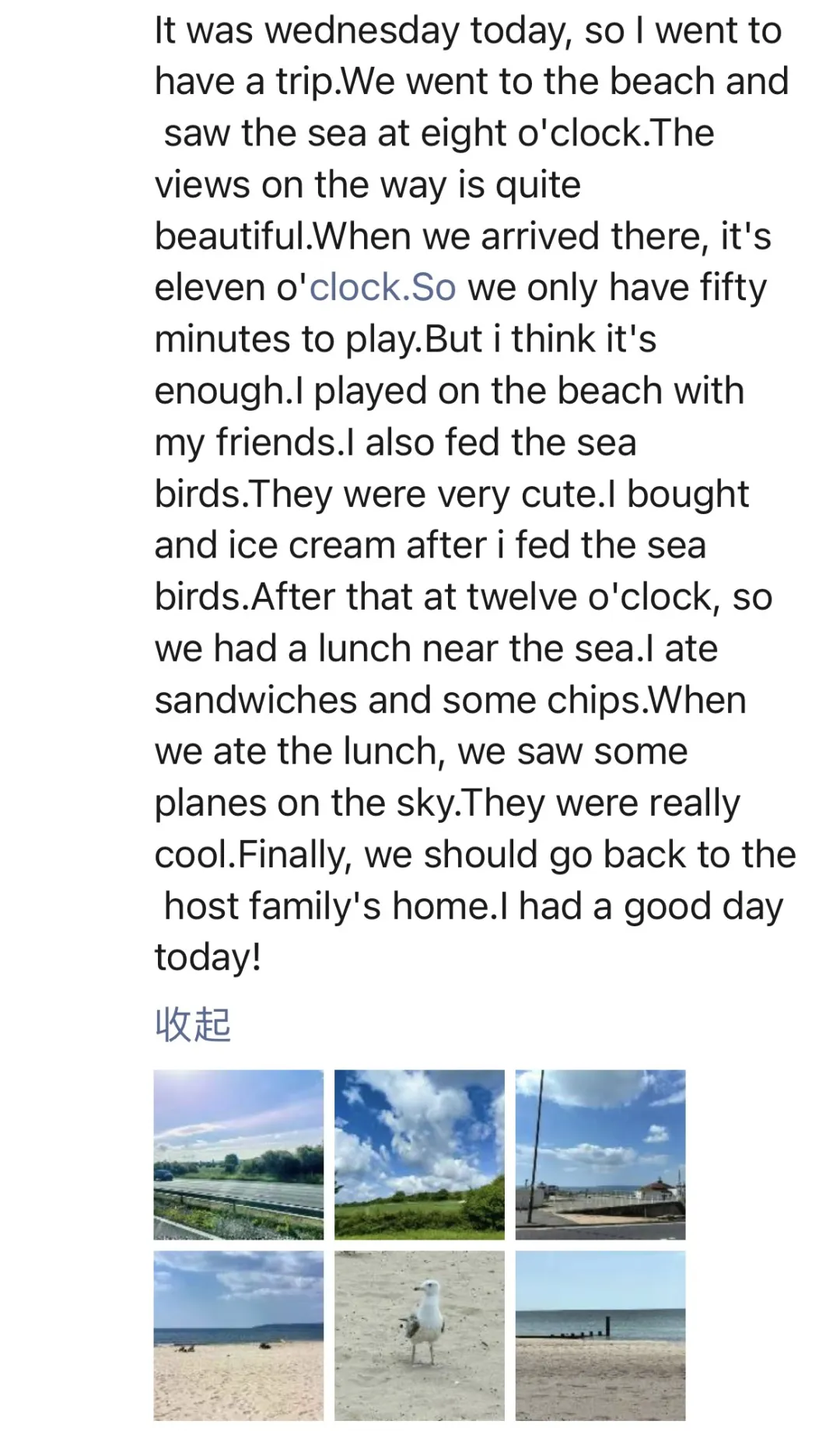Collapse the post with 收起 link
Image resolution: width=840 pixels, height=1431 pixels.
point(193,1024)
